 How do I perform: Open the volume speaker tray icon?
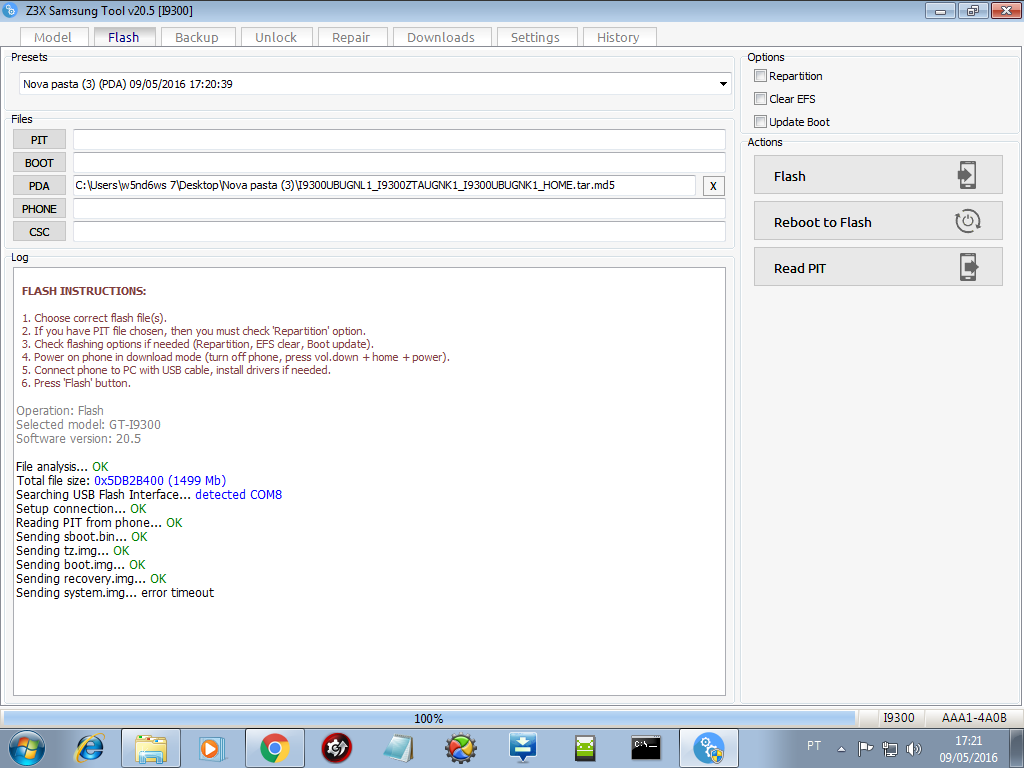[x=914, y=748]
